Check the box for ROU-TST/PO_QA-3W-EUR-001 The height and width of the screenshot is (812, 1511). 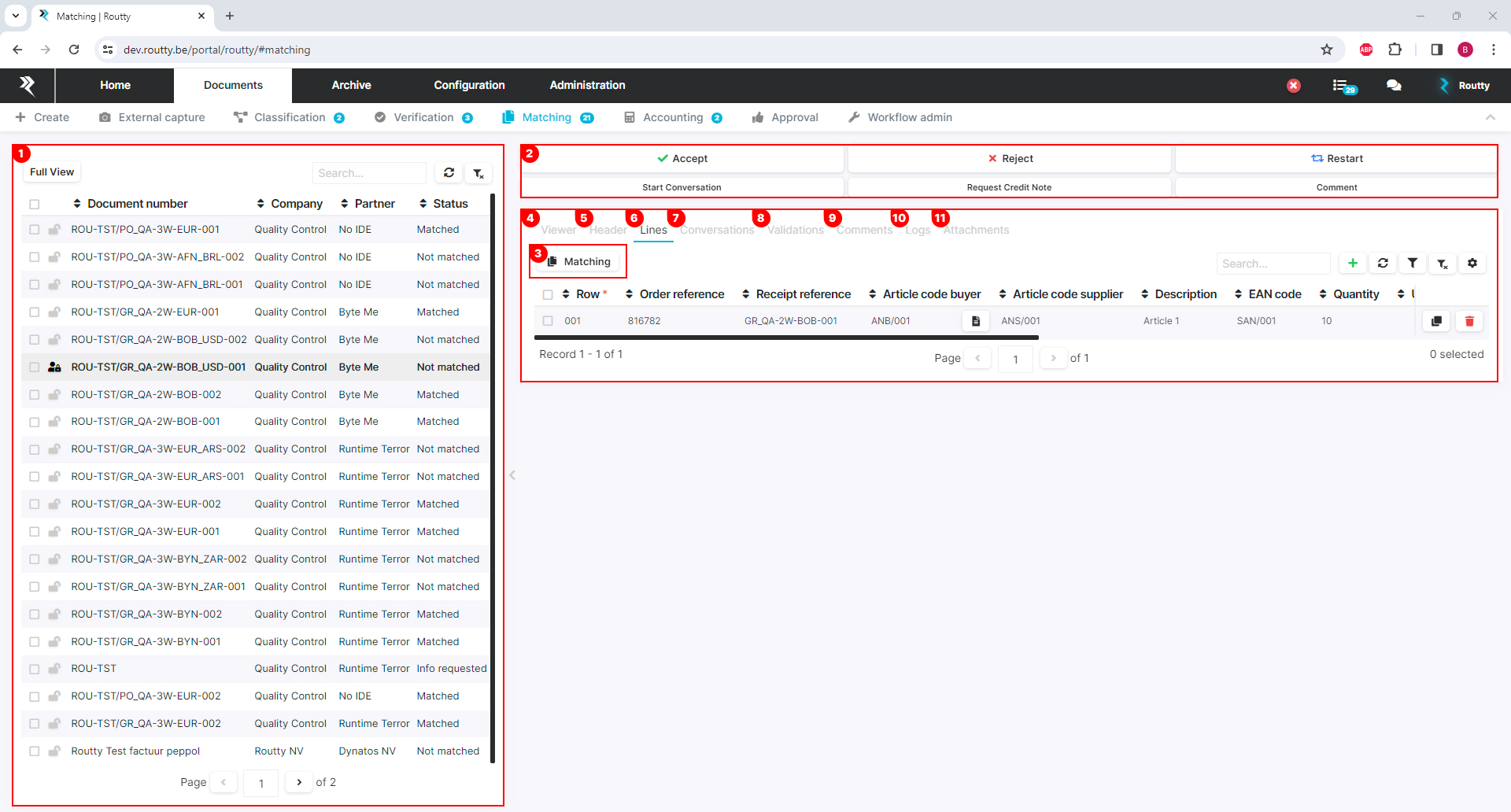[35, 230]
